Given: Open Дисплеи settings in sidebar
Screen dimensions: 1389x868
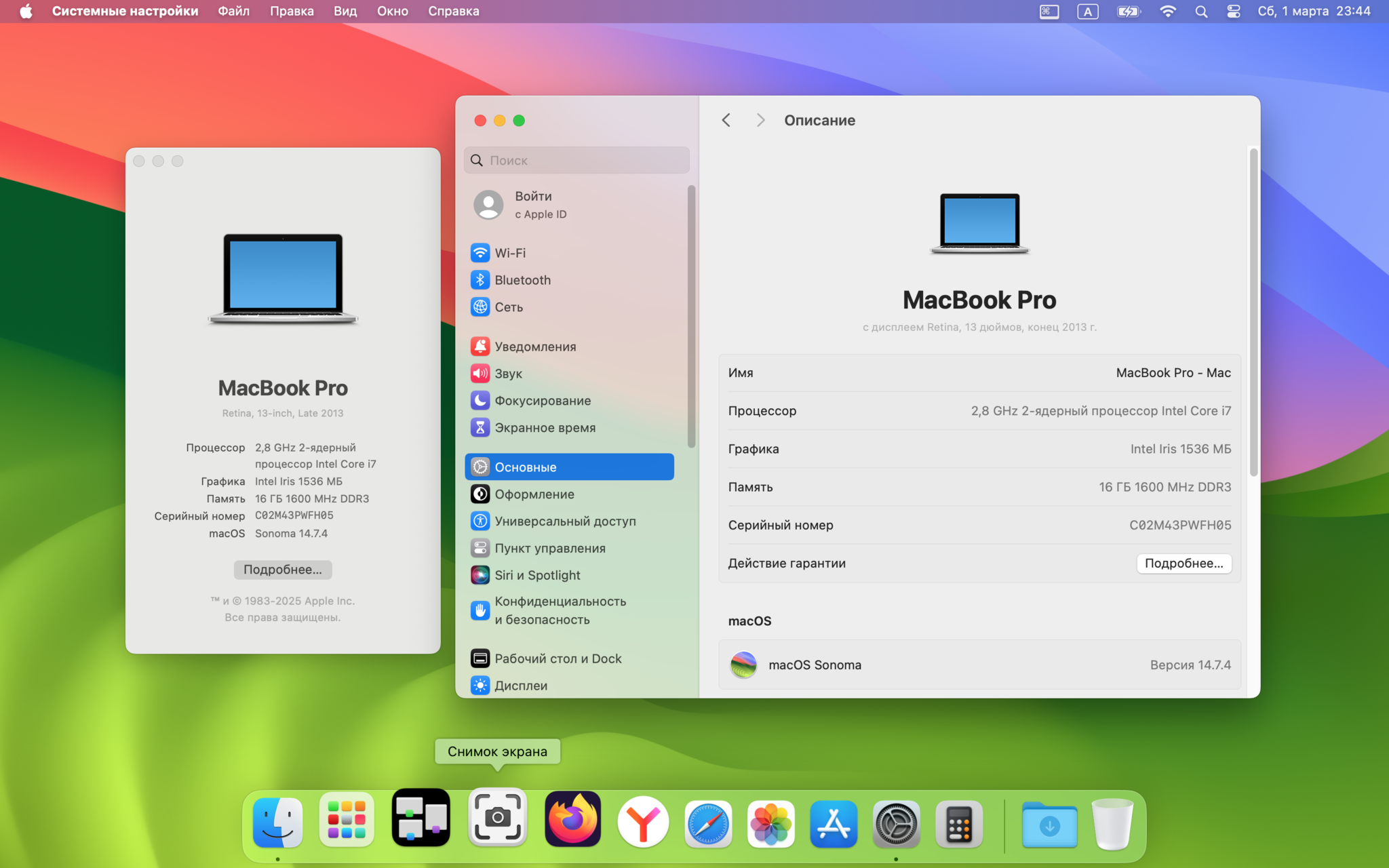Looking at the screenshot, I should click(570, 686).
